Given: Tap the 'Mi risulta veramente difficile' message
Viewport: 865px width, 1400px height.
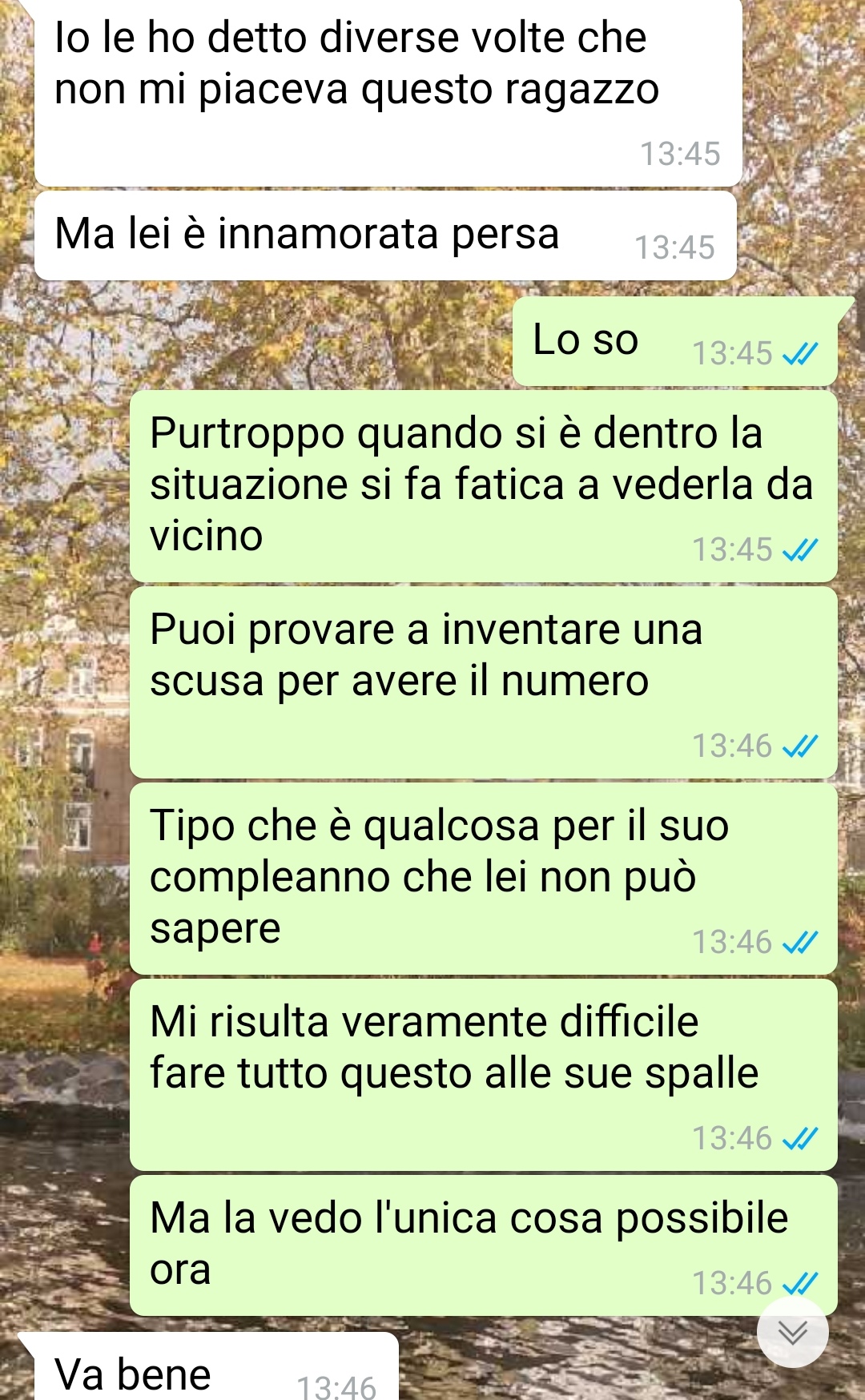Looking at the screenshot, I should (484, 1075).
